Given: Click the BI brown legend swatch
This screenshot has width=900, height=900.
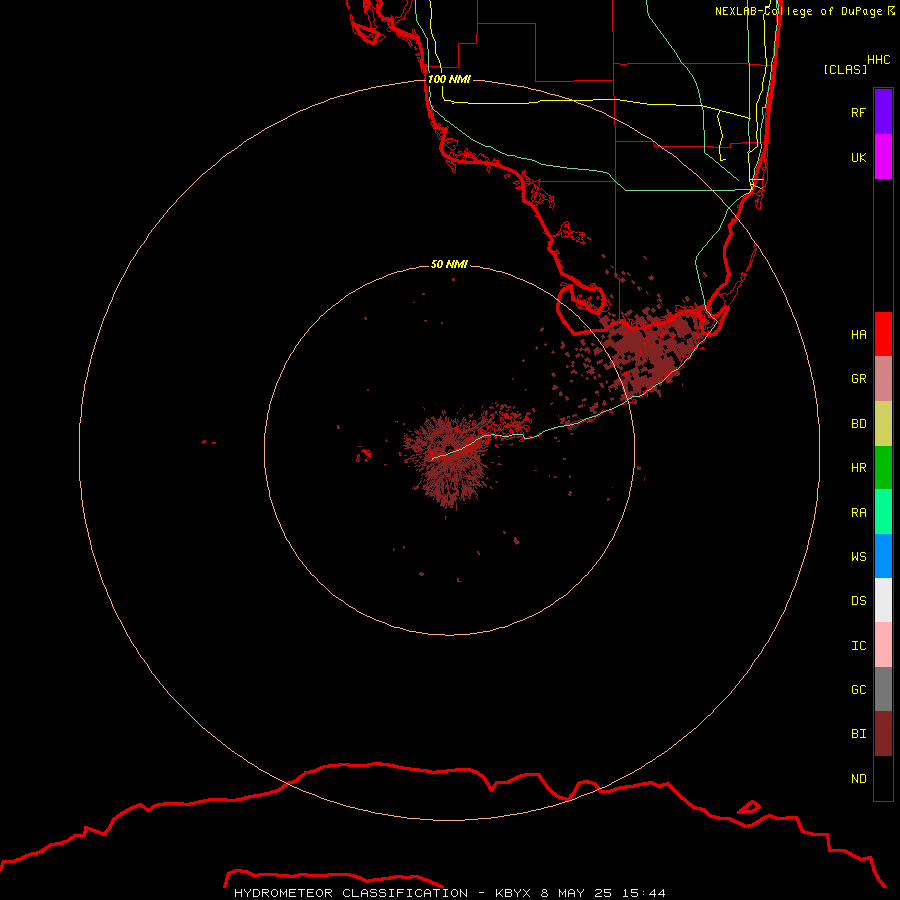Looking at the screenshot, I should [883, 734].
